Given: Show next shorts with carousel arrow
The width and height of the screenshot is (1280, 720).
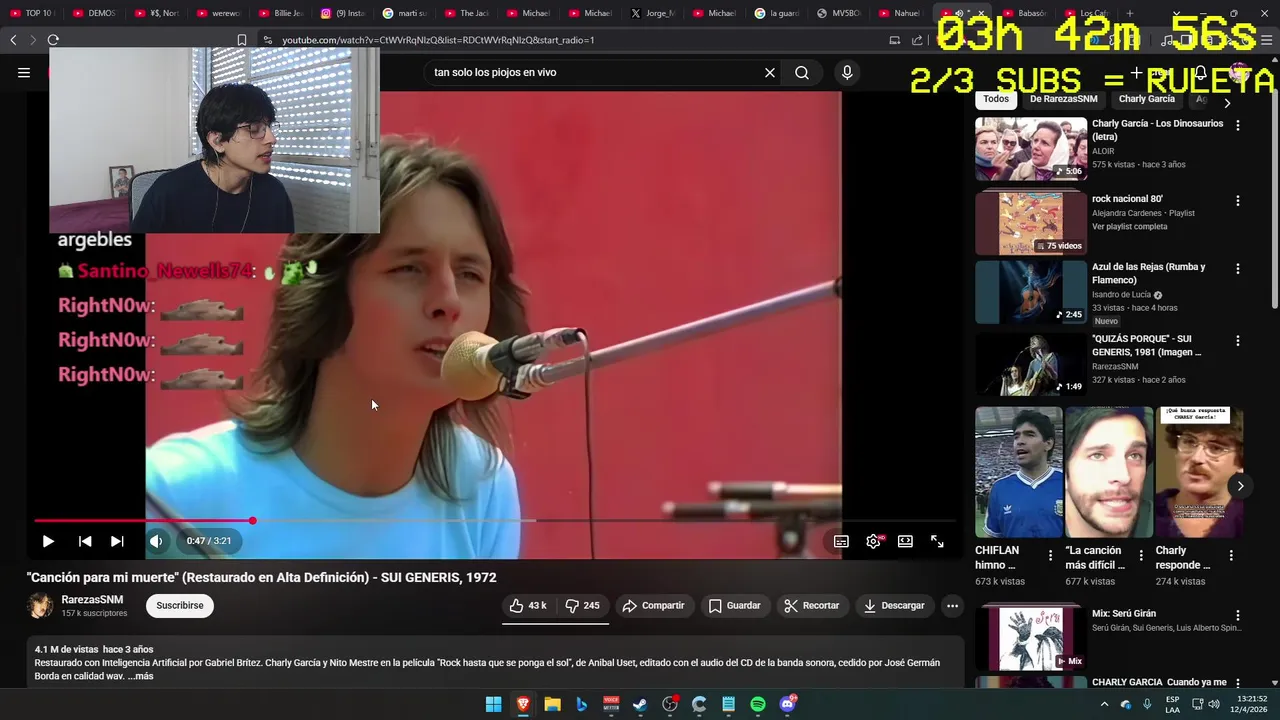Looking at the screenshot, I should 1240,486.
